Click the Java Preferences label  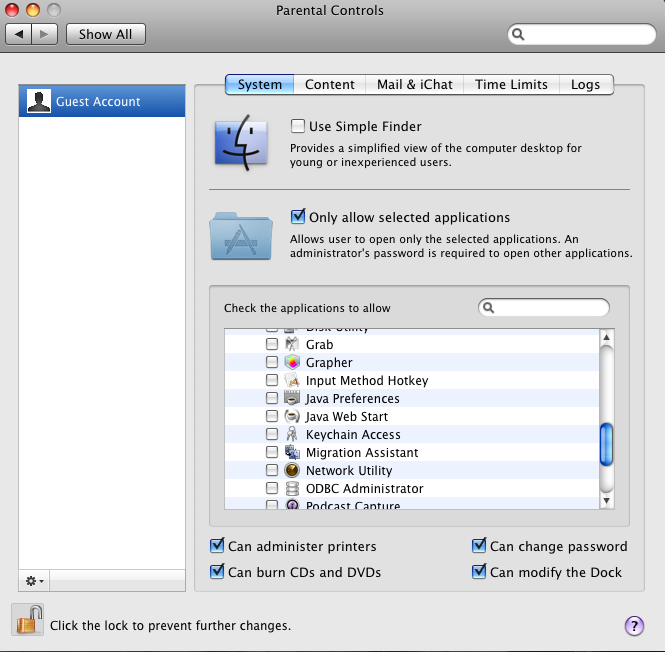(352, 399)
